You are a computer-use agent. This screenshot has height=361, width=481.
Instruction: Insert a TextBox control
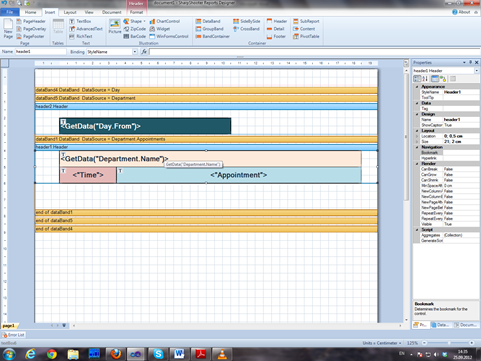[80, 21]
